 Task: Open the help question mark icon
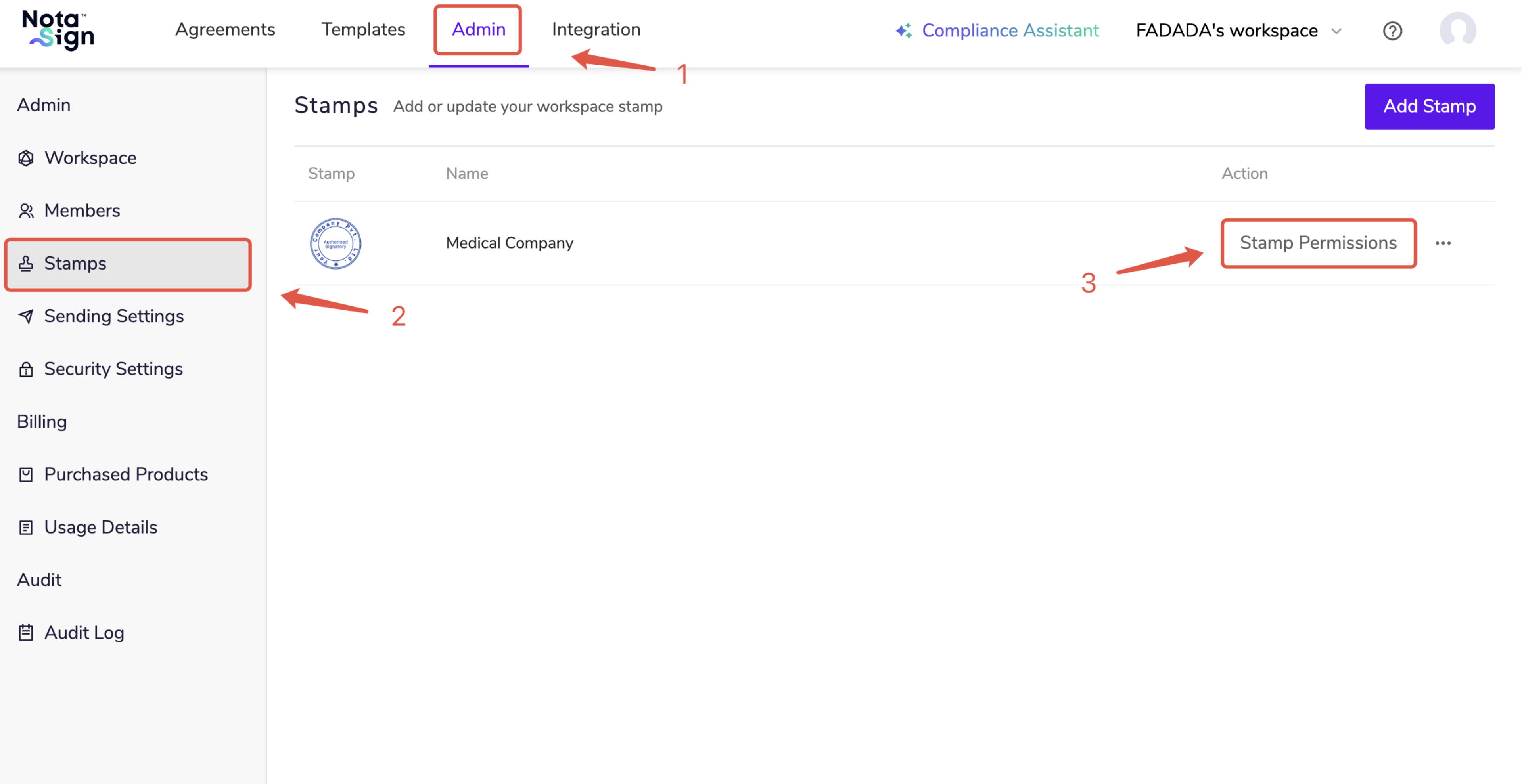point(1392,31)
